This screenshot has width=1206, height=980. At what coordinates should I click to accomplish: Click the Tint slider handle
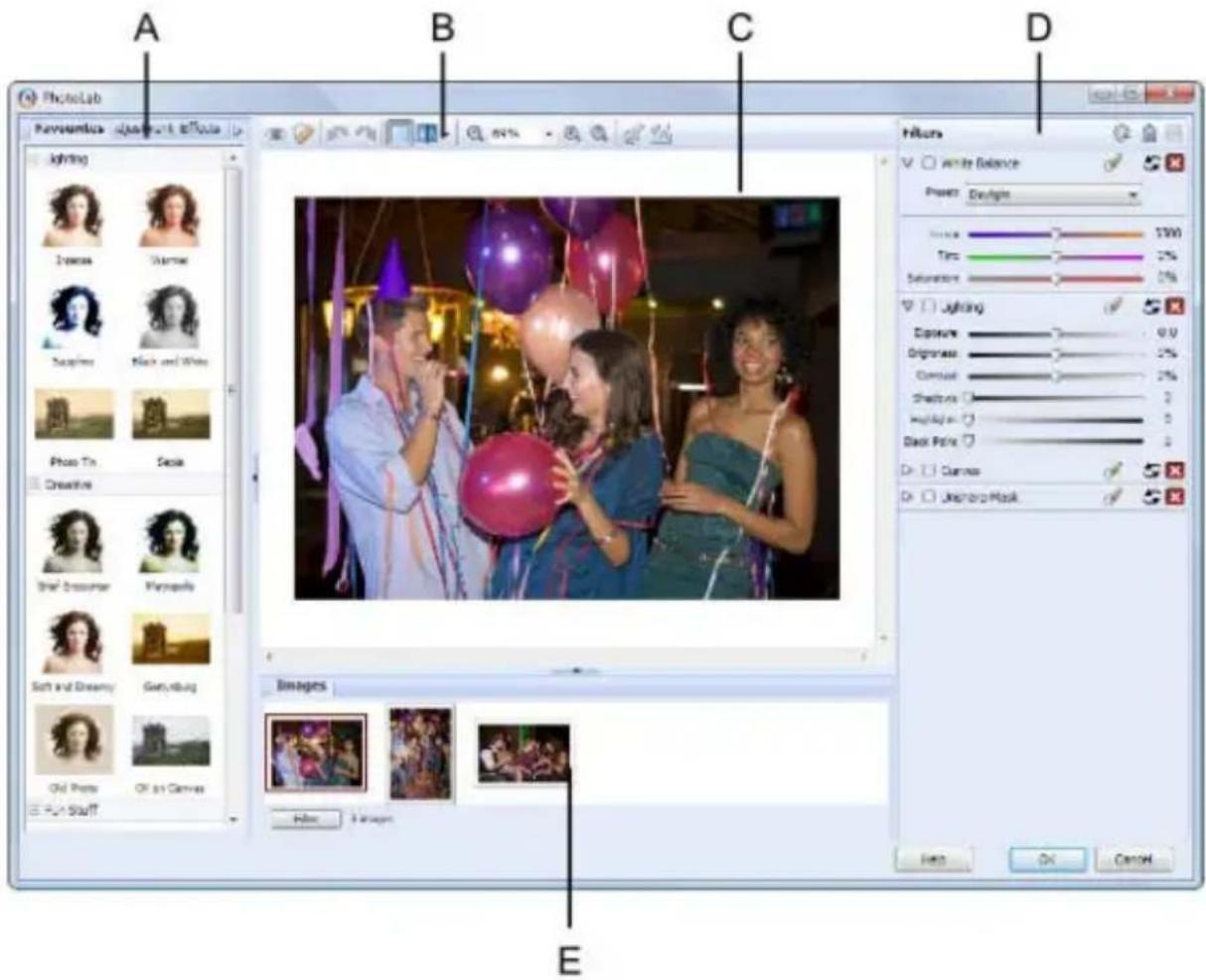point(1056,256)
